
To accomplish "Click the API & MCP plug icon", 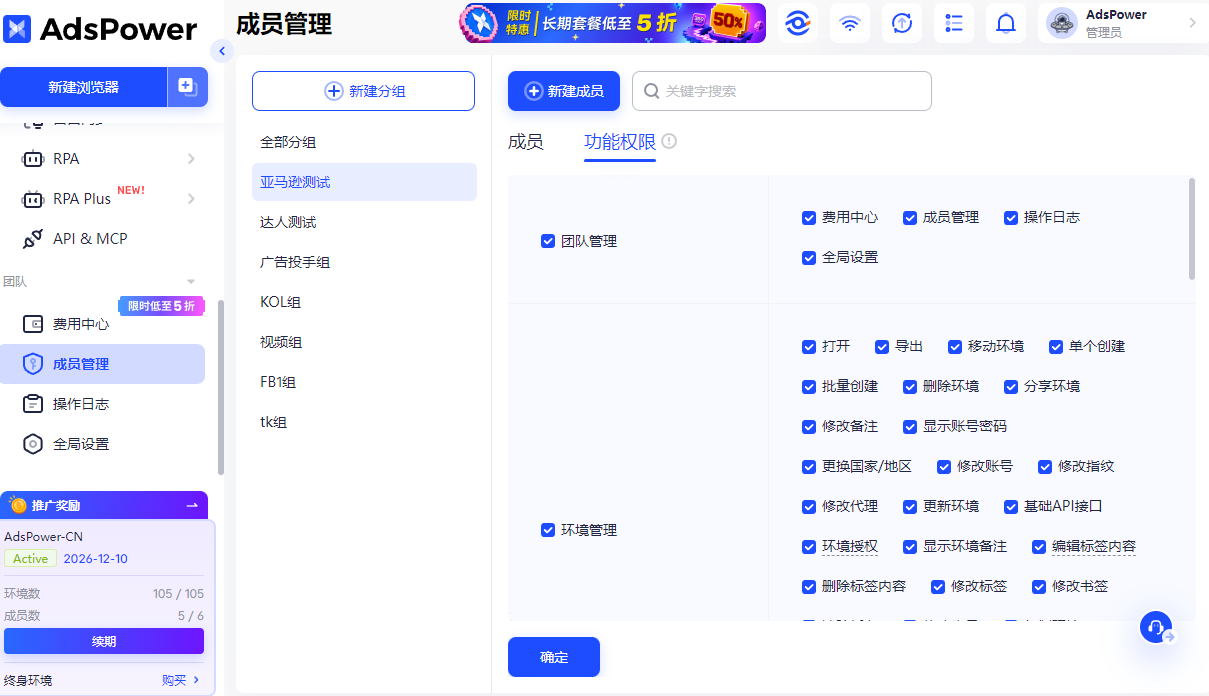I will click(33, 239).
